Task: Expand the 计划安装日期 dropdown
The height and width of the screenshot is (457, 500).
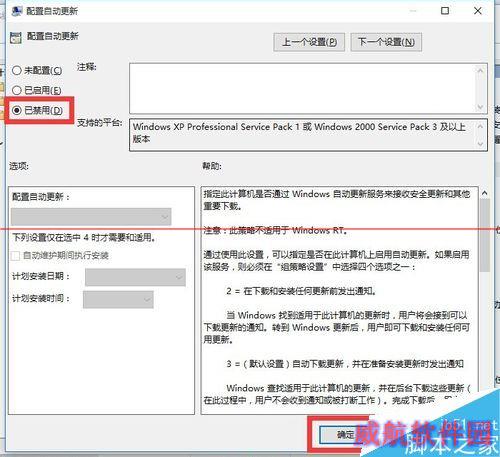Action: click(135, 277)
